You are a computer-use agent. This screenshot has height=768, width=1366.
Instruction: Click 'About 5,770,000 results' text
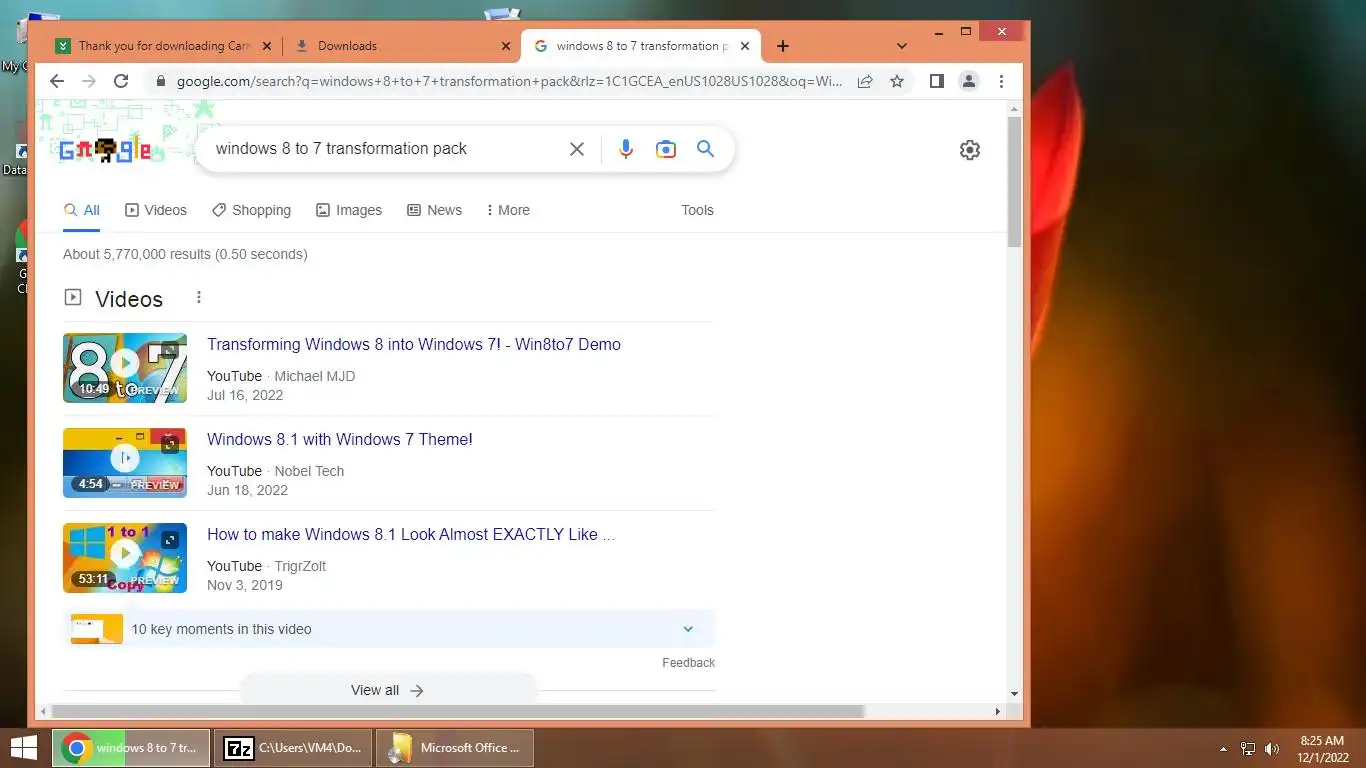185,254
